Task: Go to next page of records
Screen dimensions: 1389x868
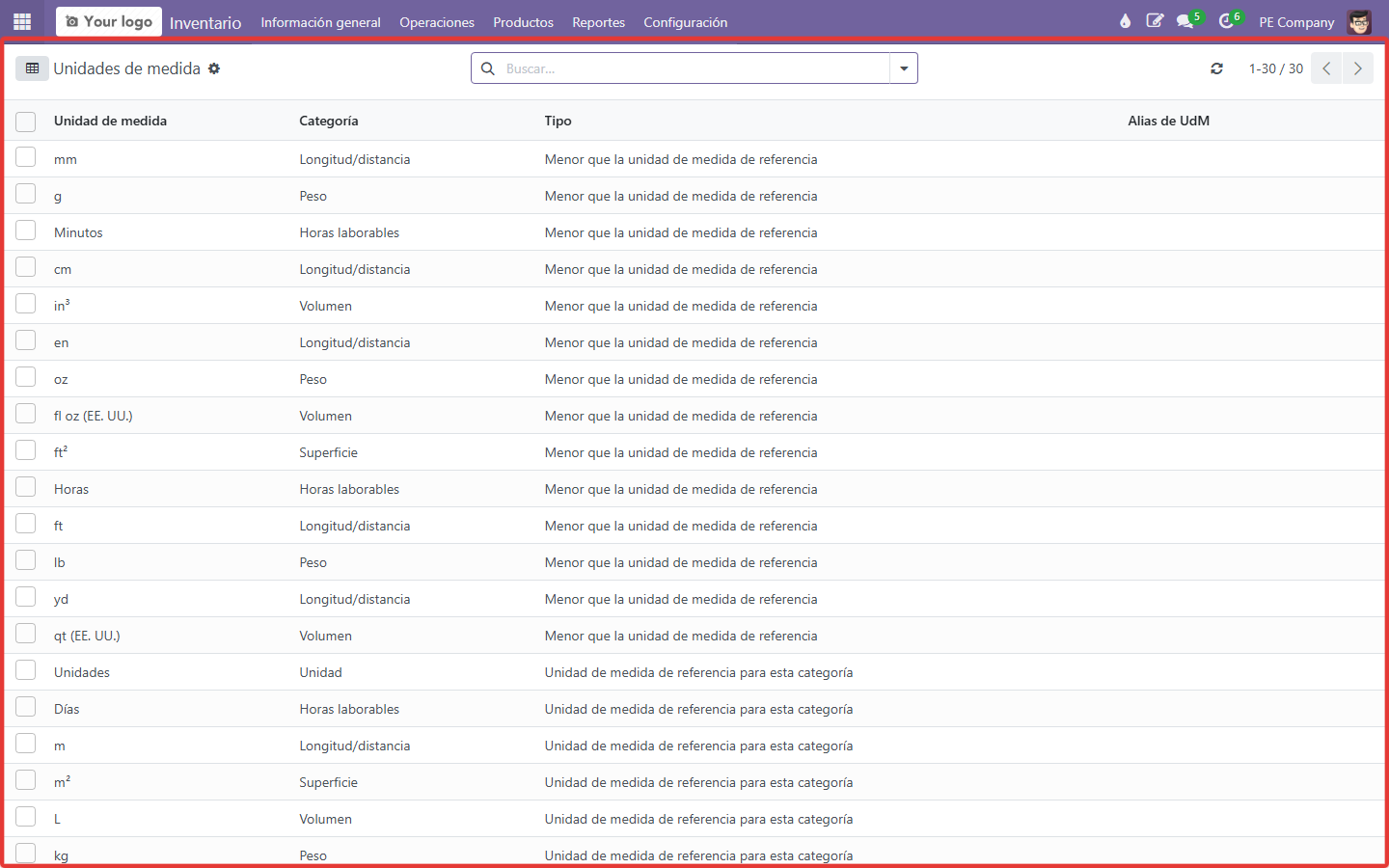Action: [x=1357, y=68]
